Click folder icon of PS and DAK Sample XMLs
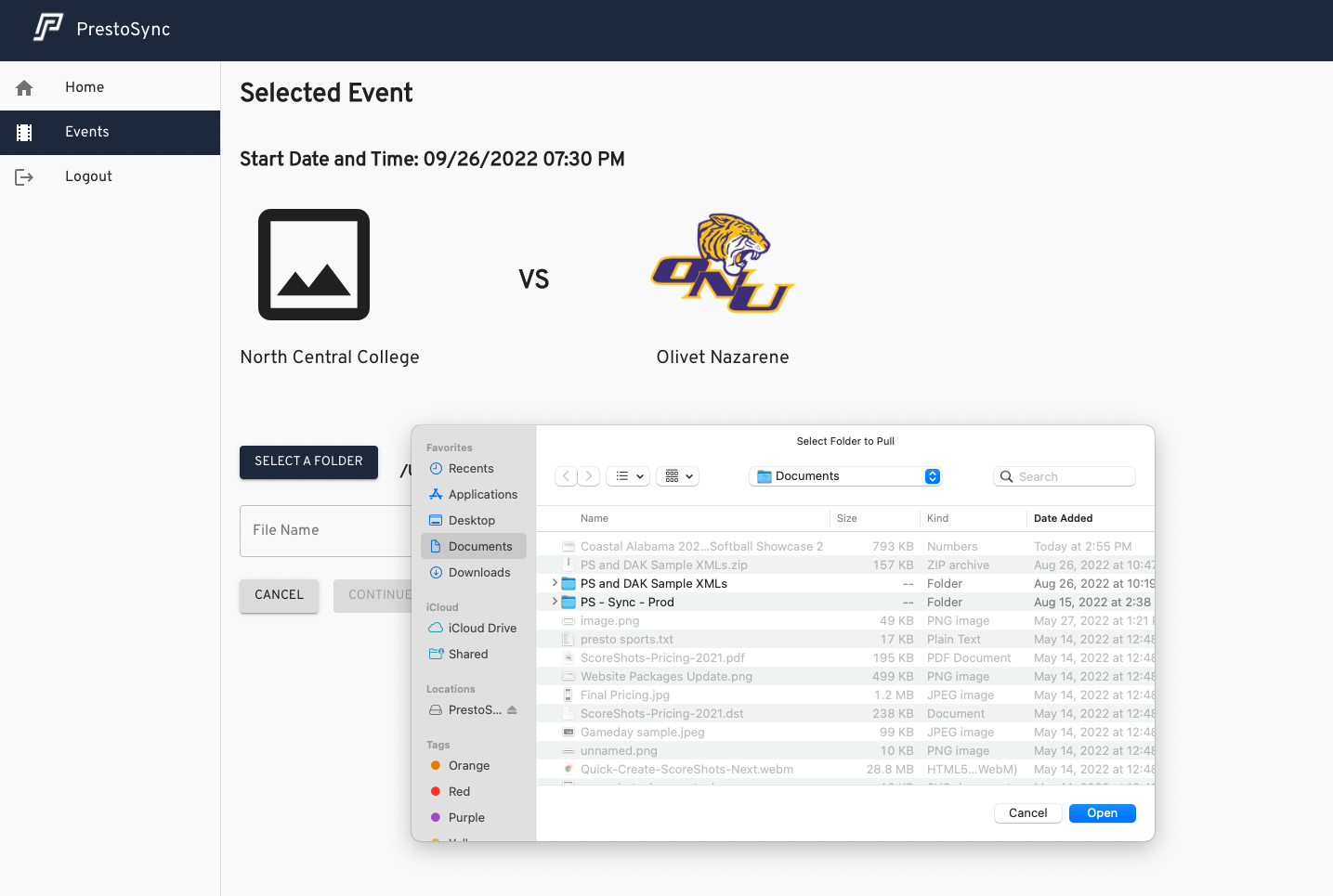 [568, 583]
